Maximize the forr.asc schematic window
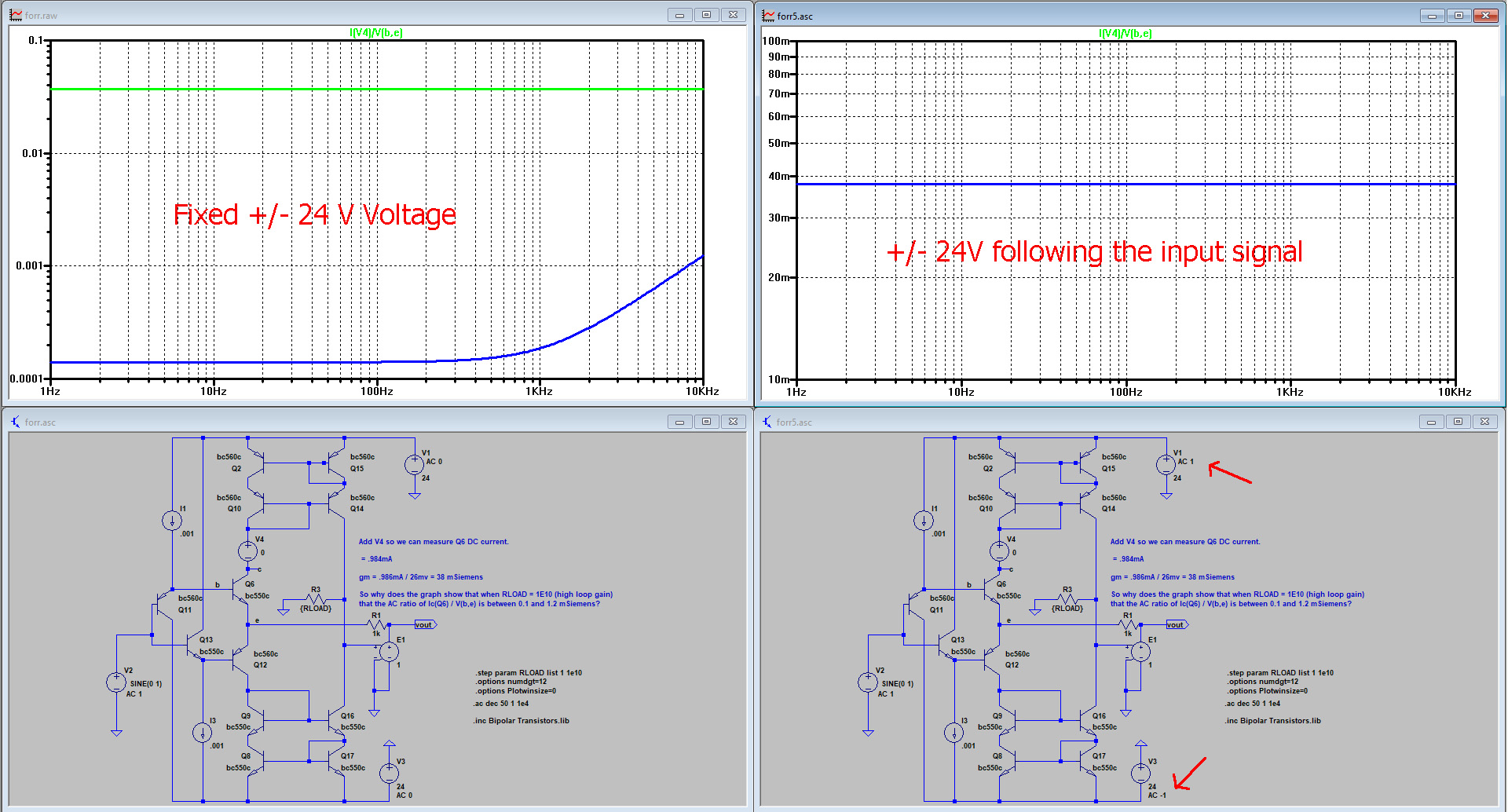The width and height of the screenshot is (1508, 812). click(706, 422)
